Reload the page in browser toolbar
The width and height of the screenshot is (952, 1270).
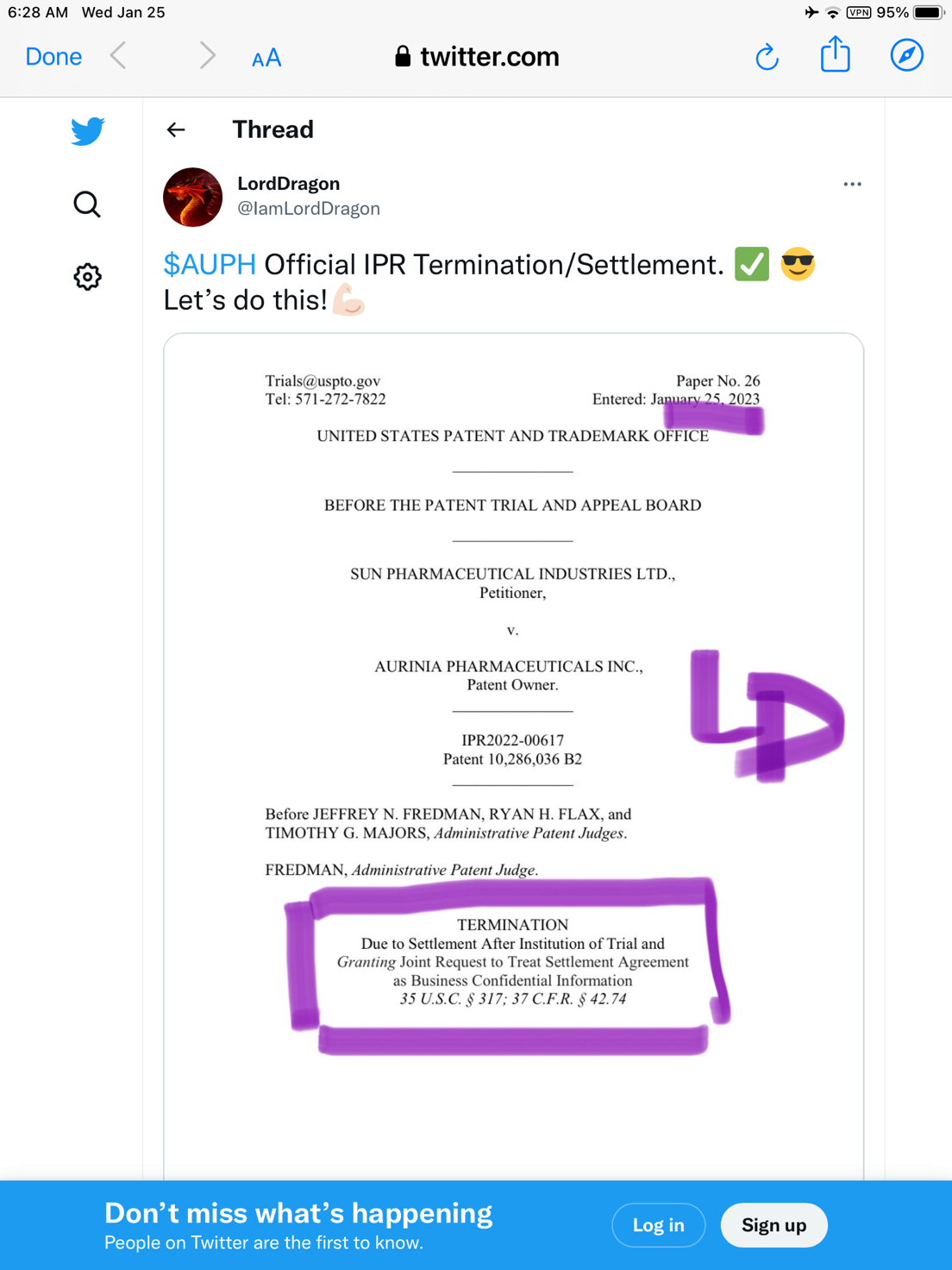pyautogui.click(x=767, y=57)
